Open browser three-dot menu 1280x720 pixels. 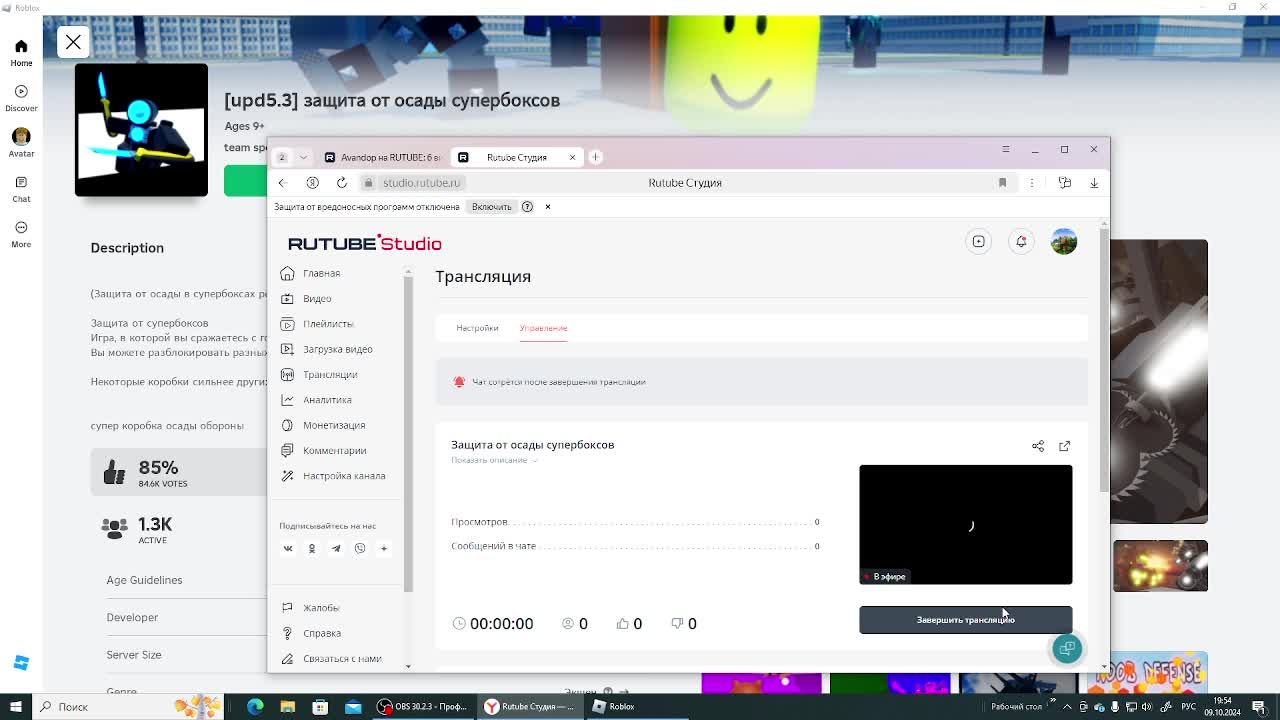pyautogui.click(x=1032, y=183)
